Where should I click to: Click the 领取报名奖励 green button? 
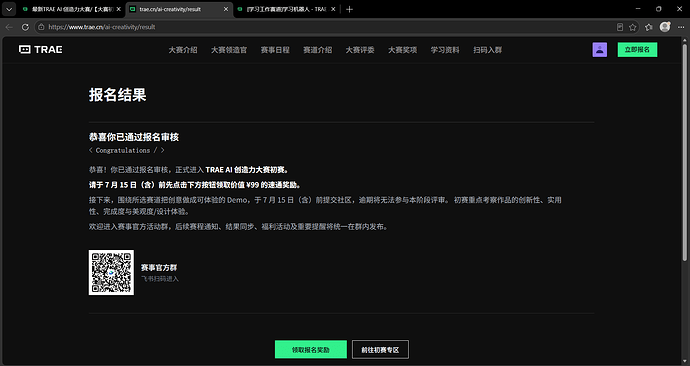click(x=311, y=350)
